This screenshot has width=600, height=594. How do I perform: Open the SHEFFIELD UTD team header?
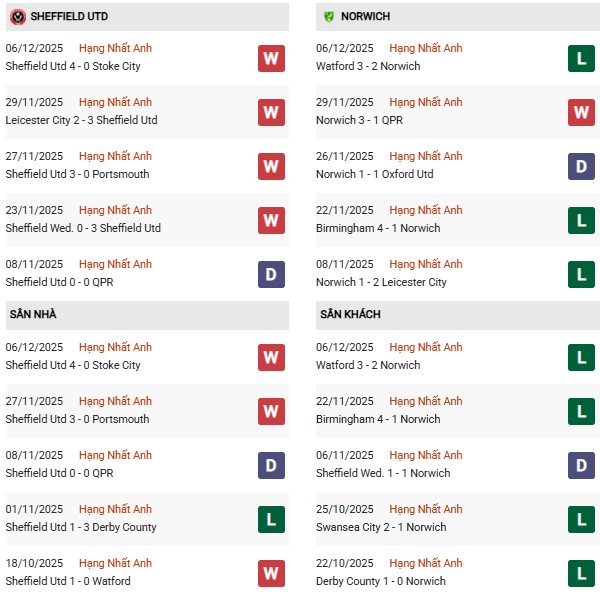pyautogui.click(x=69, y=17)
